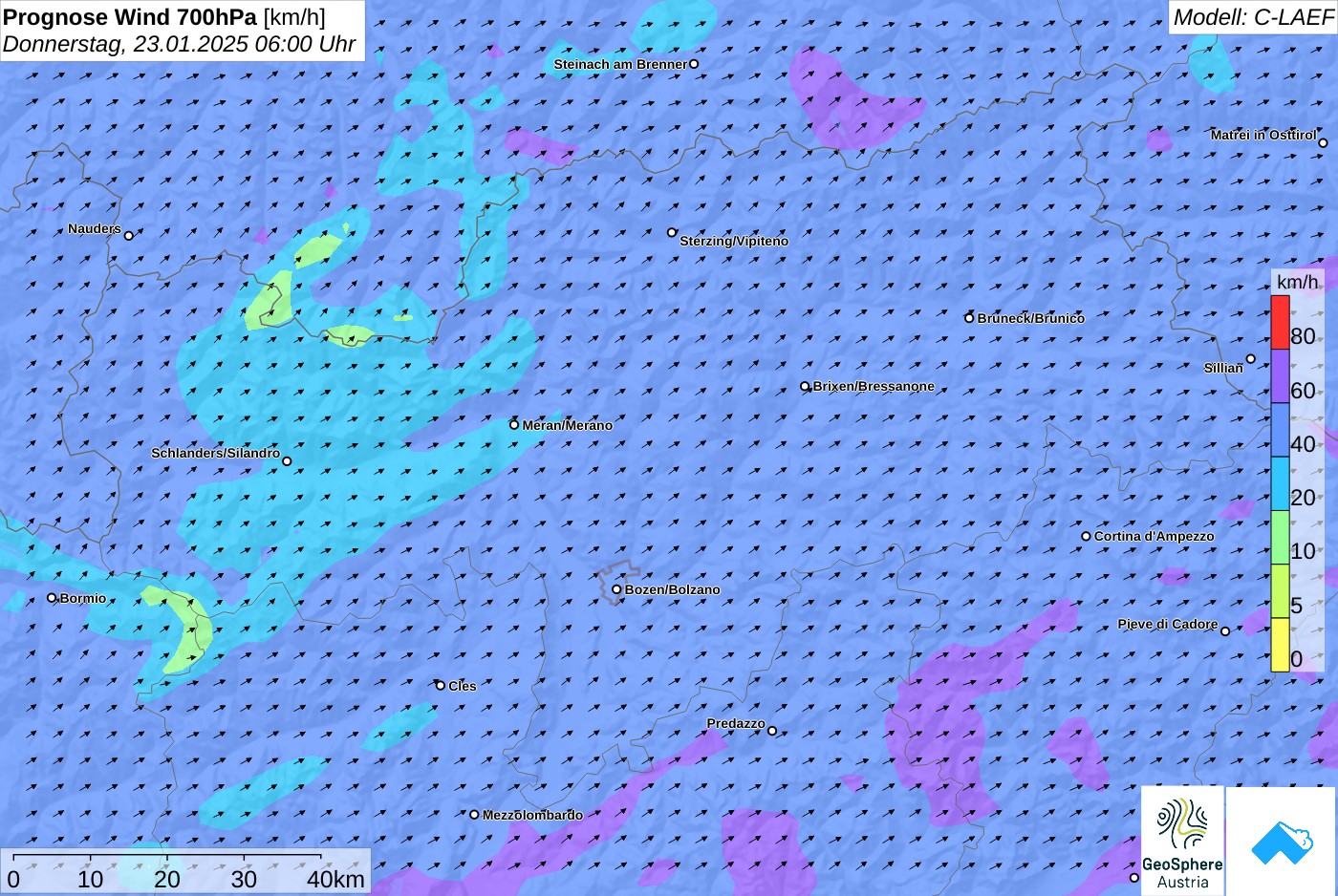Click the Pieve di Cadore marker dot
This screenshot has height=896, width=1338.
tap(1225, 630)
